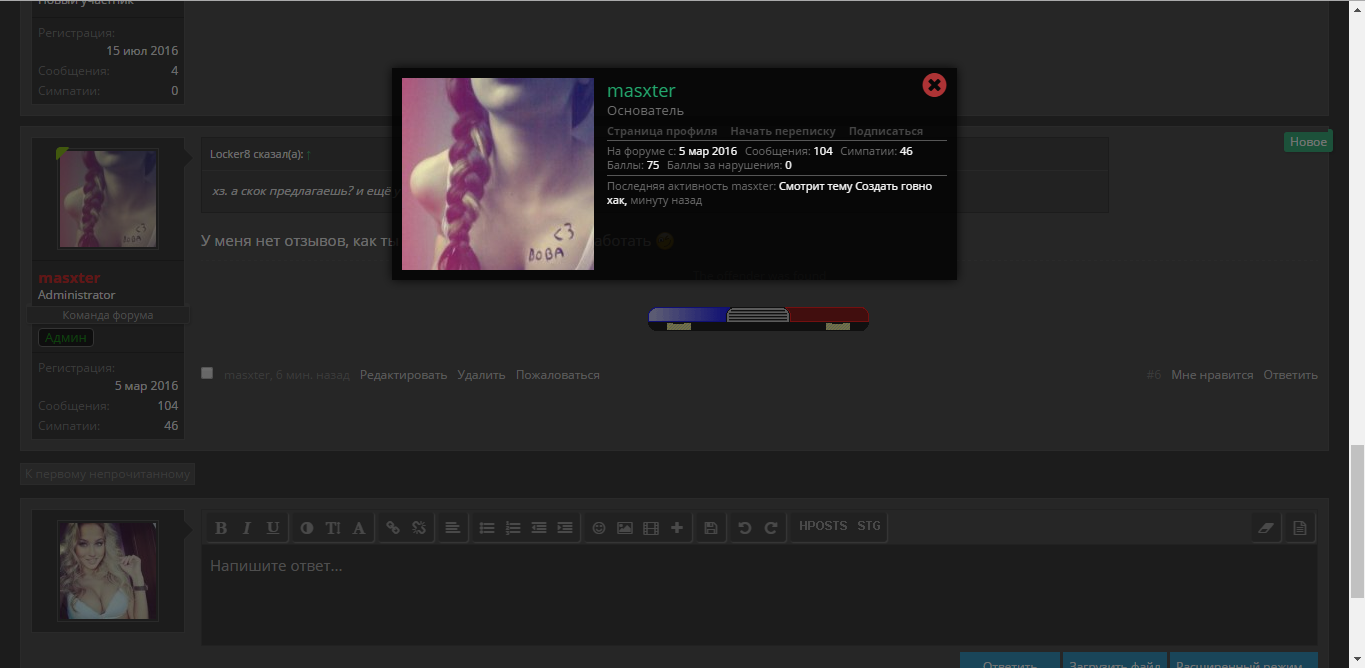This screenshot has width=1365, height=668.
Task: Open the text alignment options
Action: [453, 528]
